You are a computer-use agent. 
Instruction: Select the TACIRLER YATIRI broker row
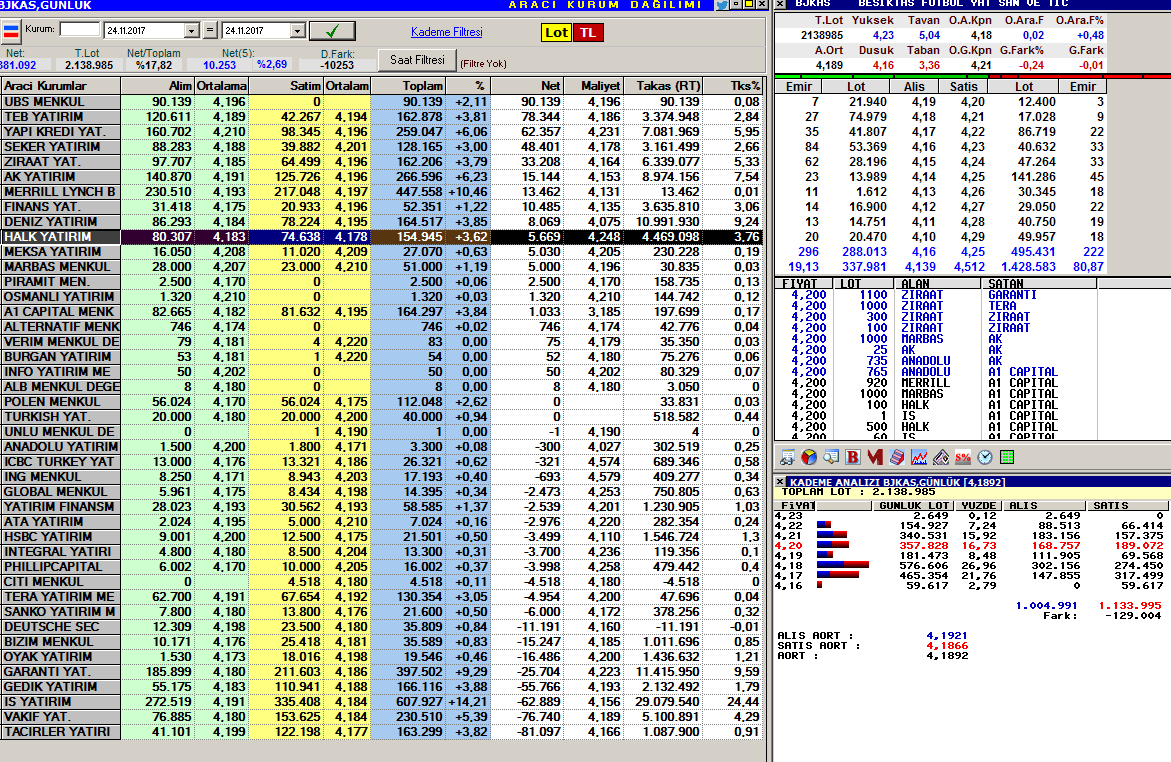382,731
